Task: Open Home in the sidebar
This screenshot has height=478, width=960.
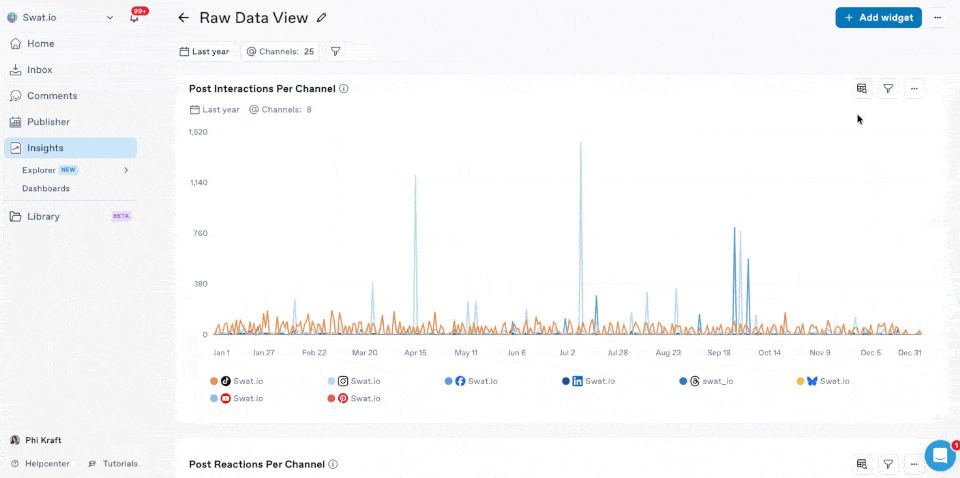Action: (70, 44)
